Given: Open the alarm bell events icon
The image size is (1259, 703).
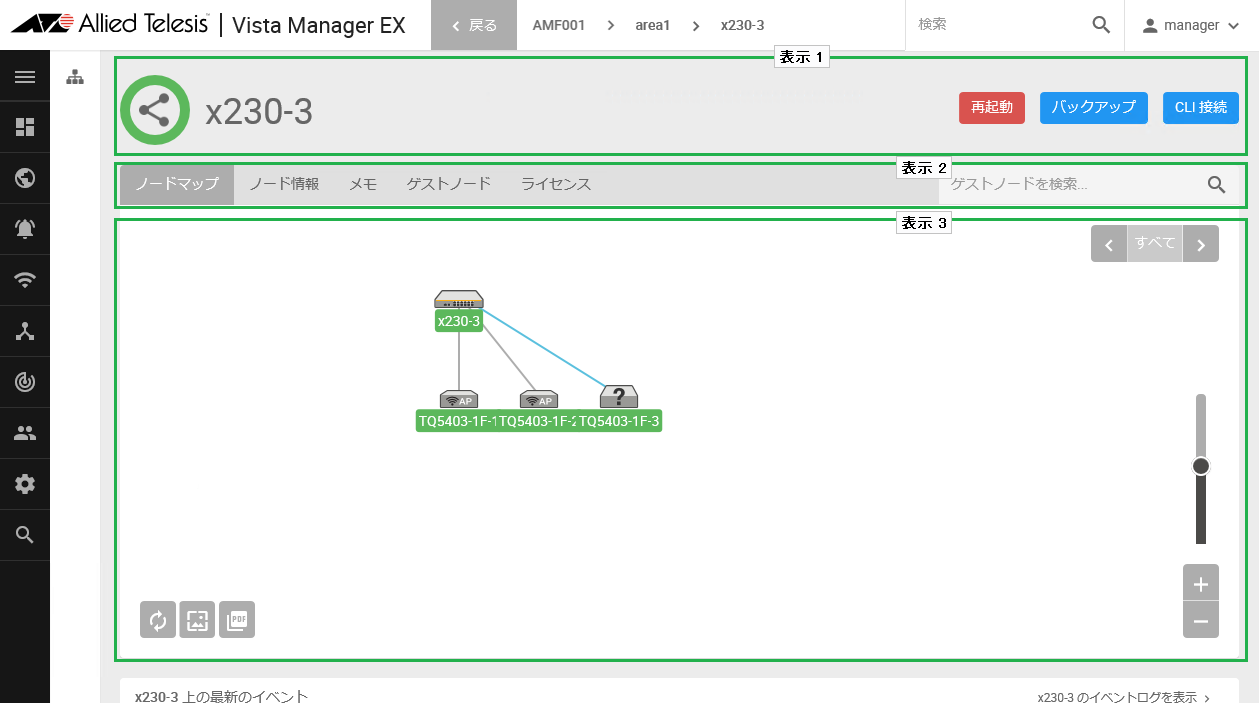Looking at the screenshot, I should tap(25, 229).
